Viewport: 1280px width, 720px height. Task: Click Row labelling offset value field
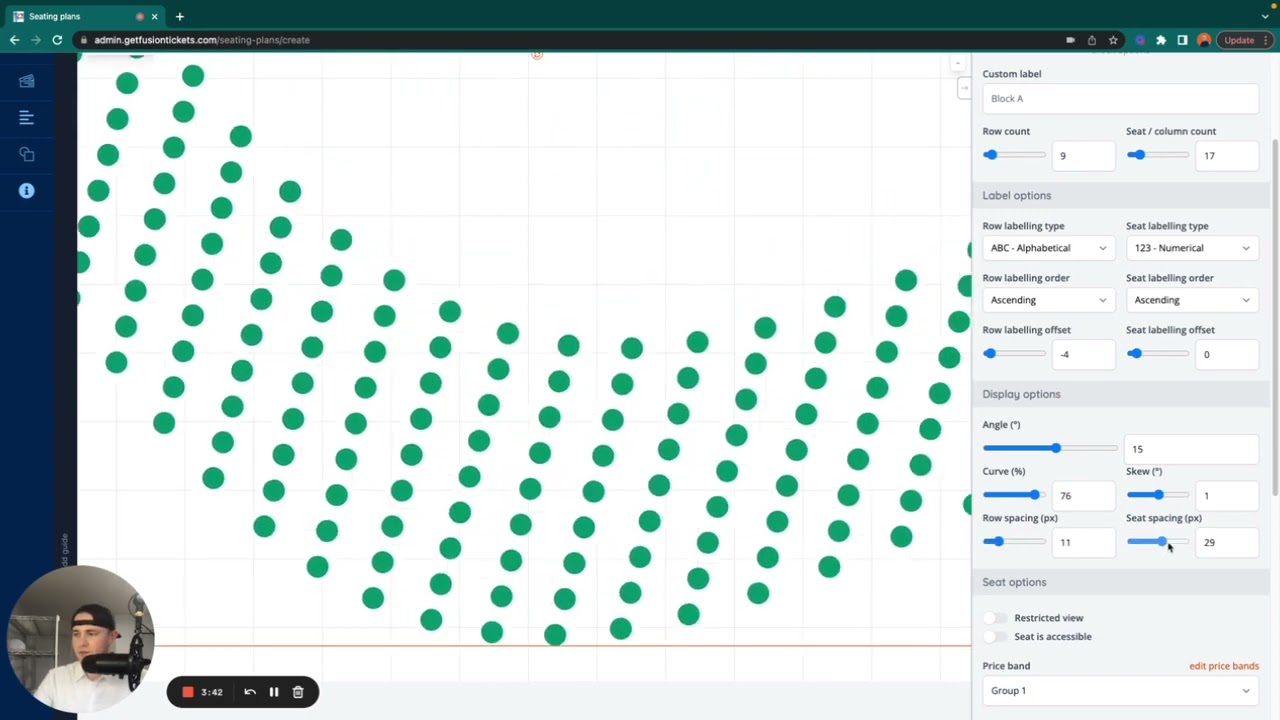(1084, 354)
